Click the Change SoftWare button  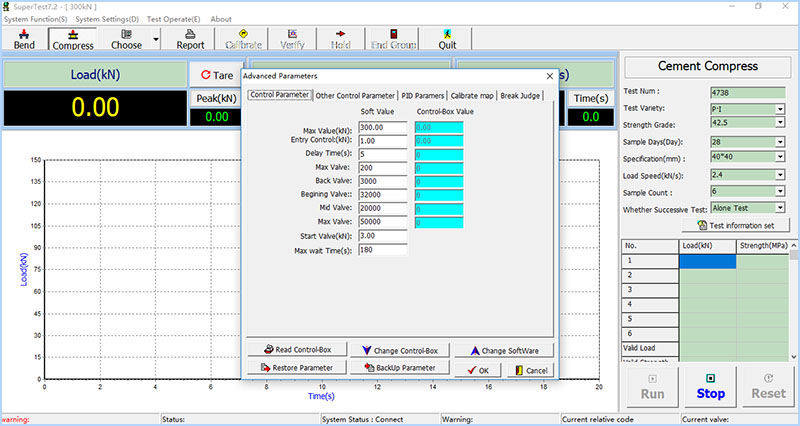pos(504,350)
